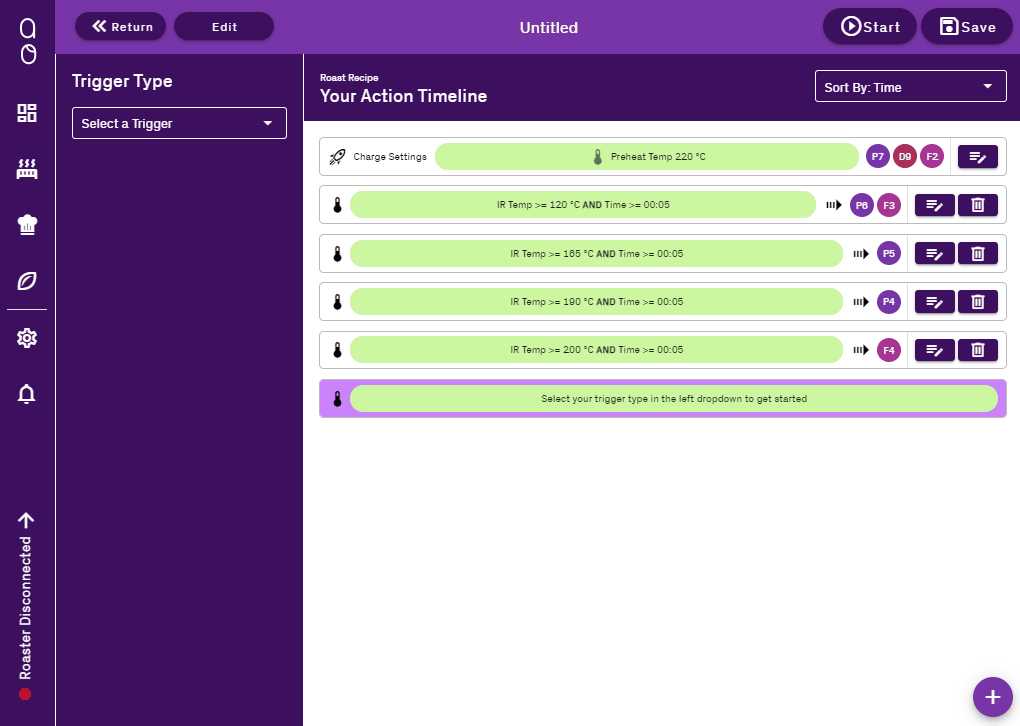The image size is (1020, 726).
Task: Delete the IR Temp >= 120 °C trigger
Action: pyautogui.click(x=977, y=205)
